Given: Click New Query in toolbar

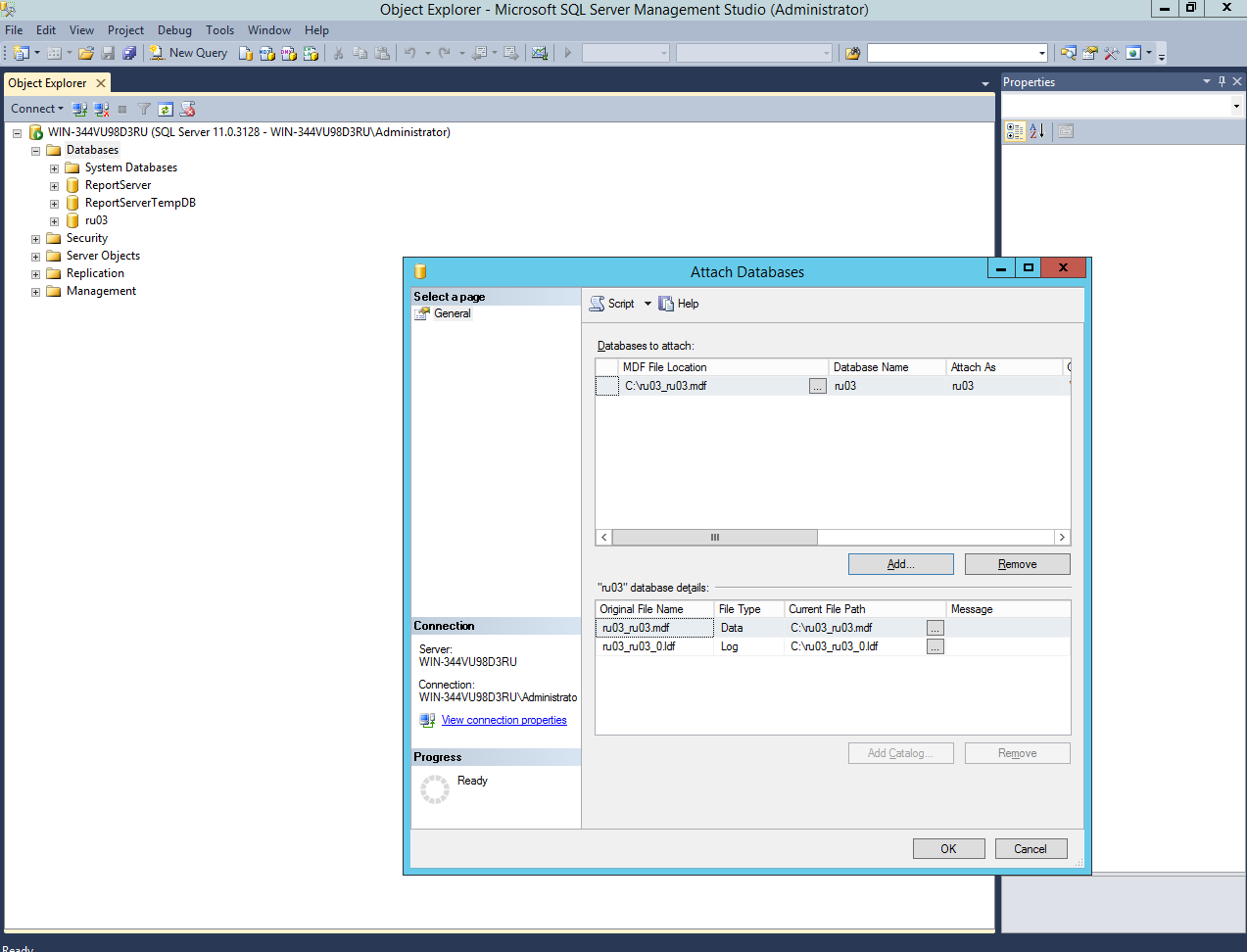Looking at the screenshot, I should pyautogui.click(x=188, y=53).
